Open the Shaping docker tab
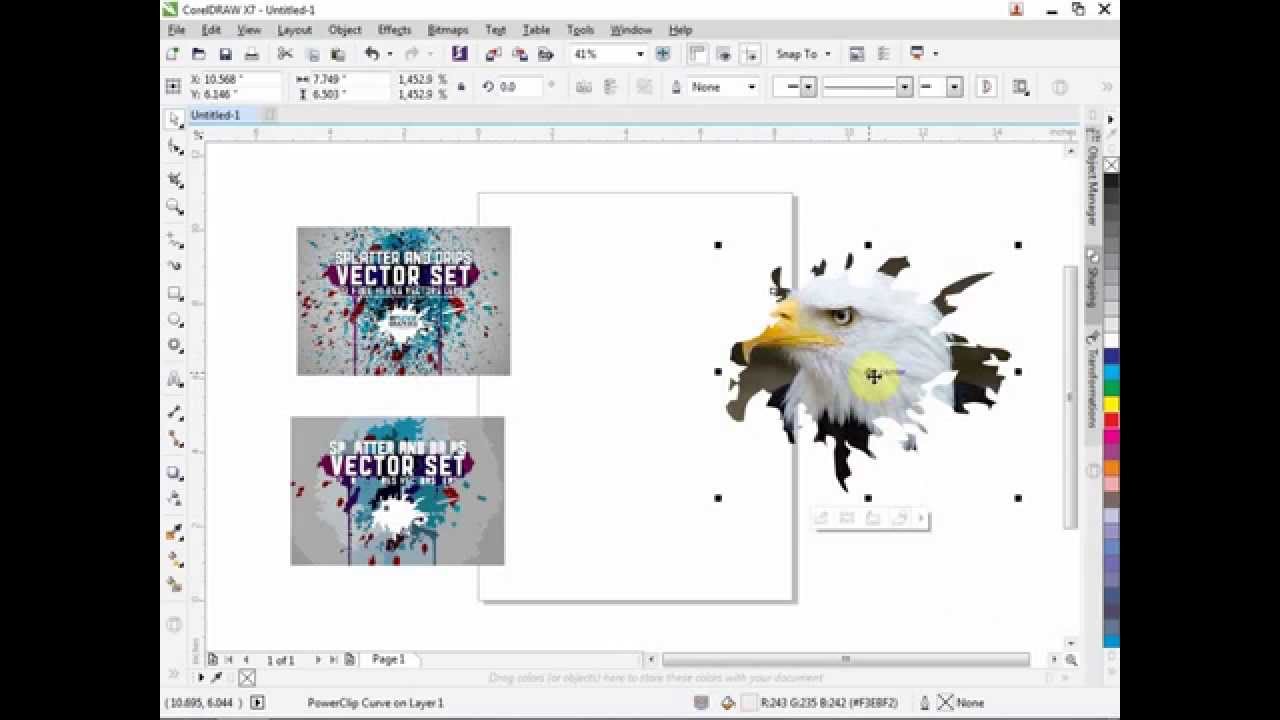Image resolution: width=1280 pixels, height=720 pixels. click(x=1093, y=282)
